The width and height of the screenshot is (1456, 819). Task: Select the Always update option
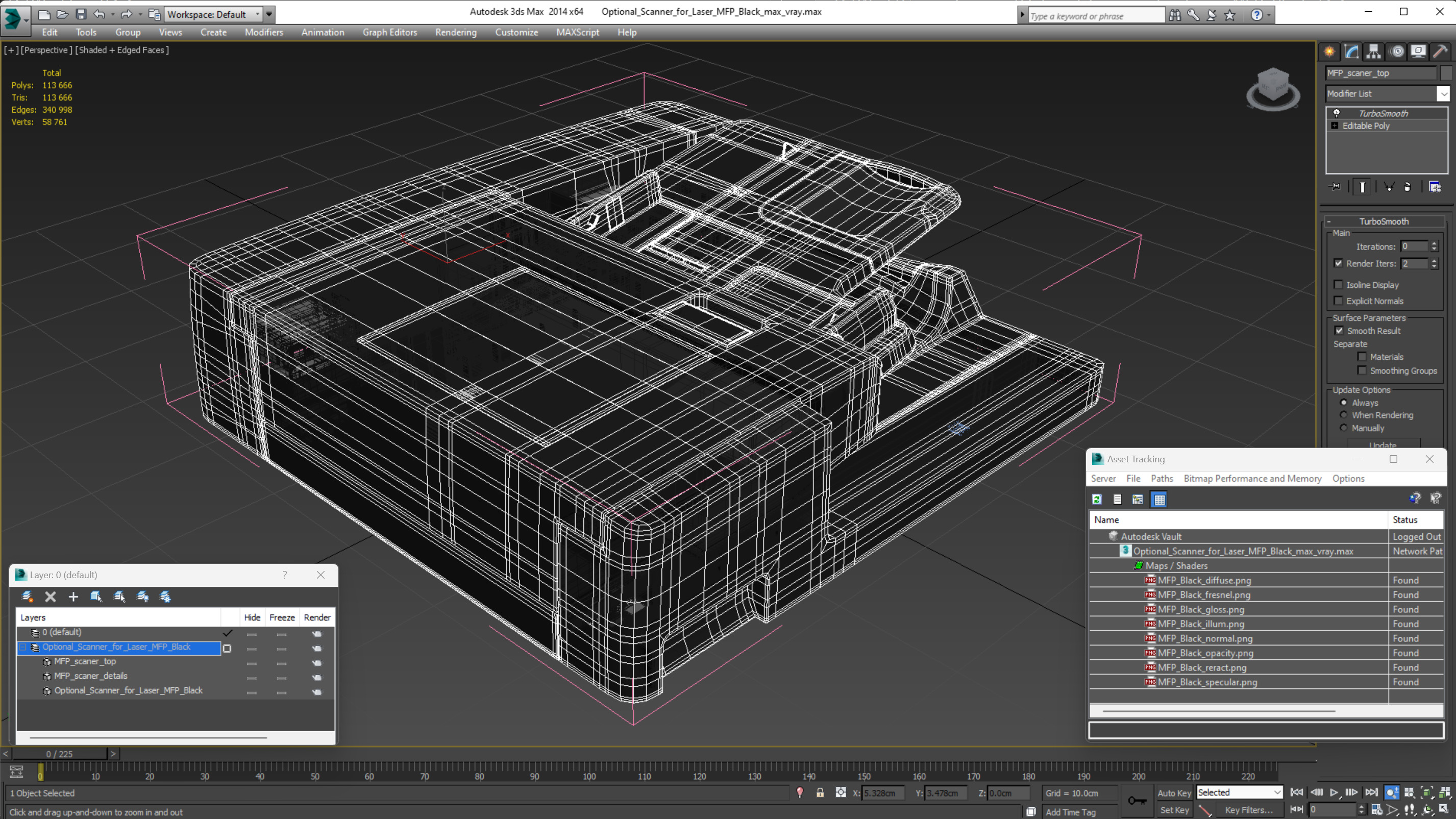tap(1344, 403)
